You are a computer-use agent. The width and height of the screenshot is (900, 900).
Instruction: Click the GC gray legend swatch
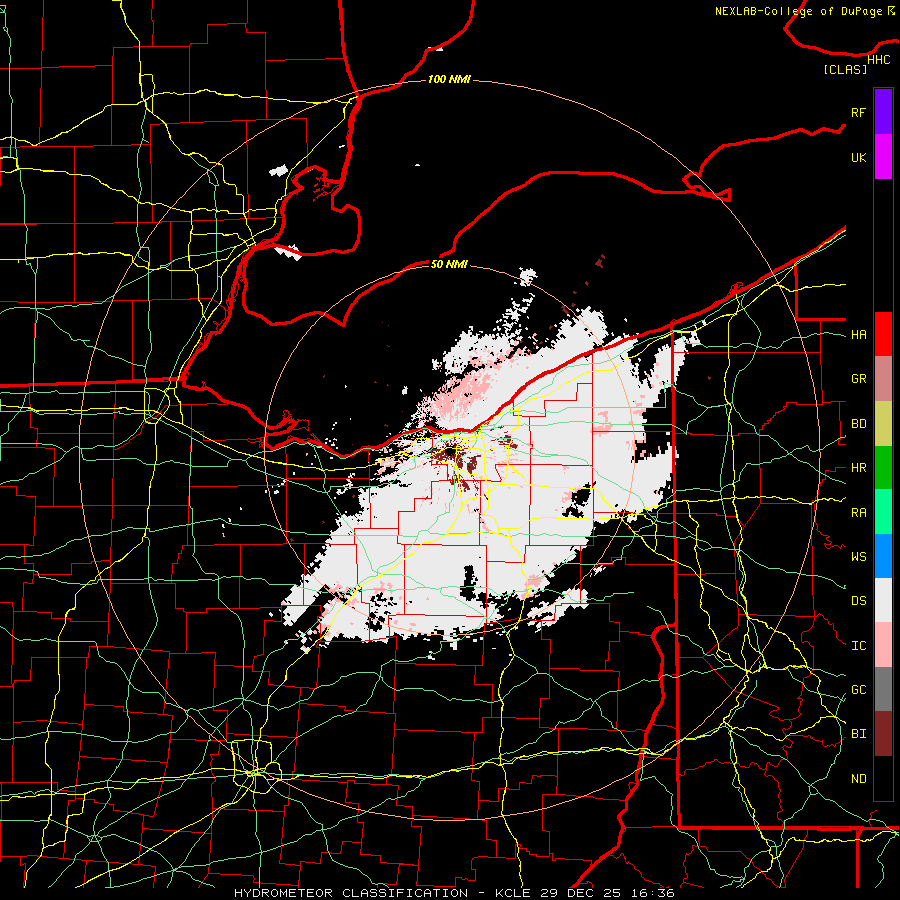pos(883,689)
